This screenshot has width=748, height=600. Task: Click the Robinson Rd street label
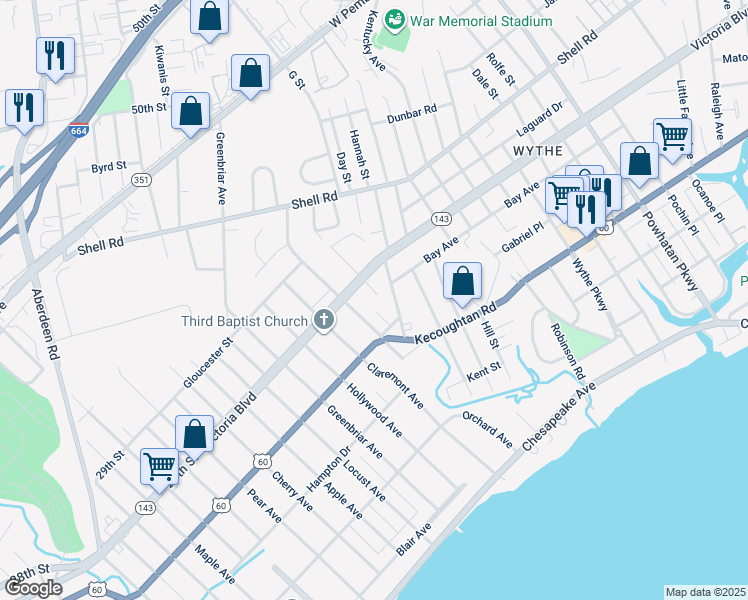point(568,352)
